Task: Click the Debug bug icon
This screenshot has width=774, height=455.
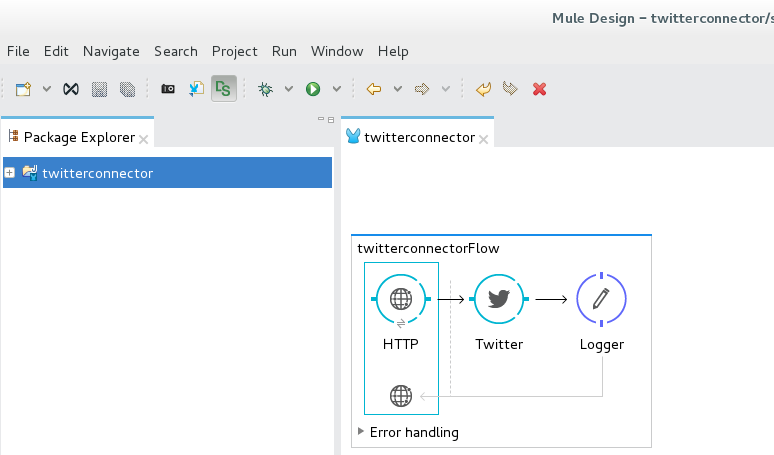Action: (x=266, y=89)
